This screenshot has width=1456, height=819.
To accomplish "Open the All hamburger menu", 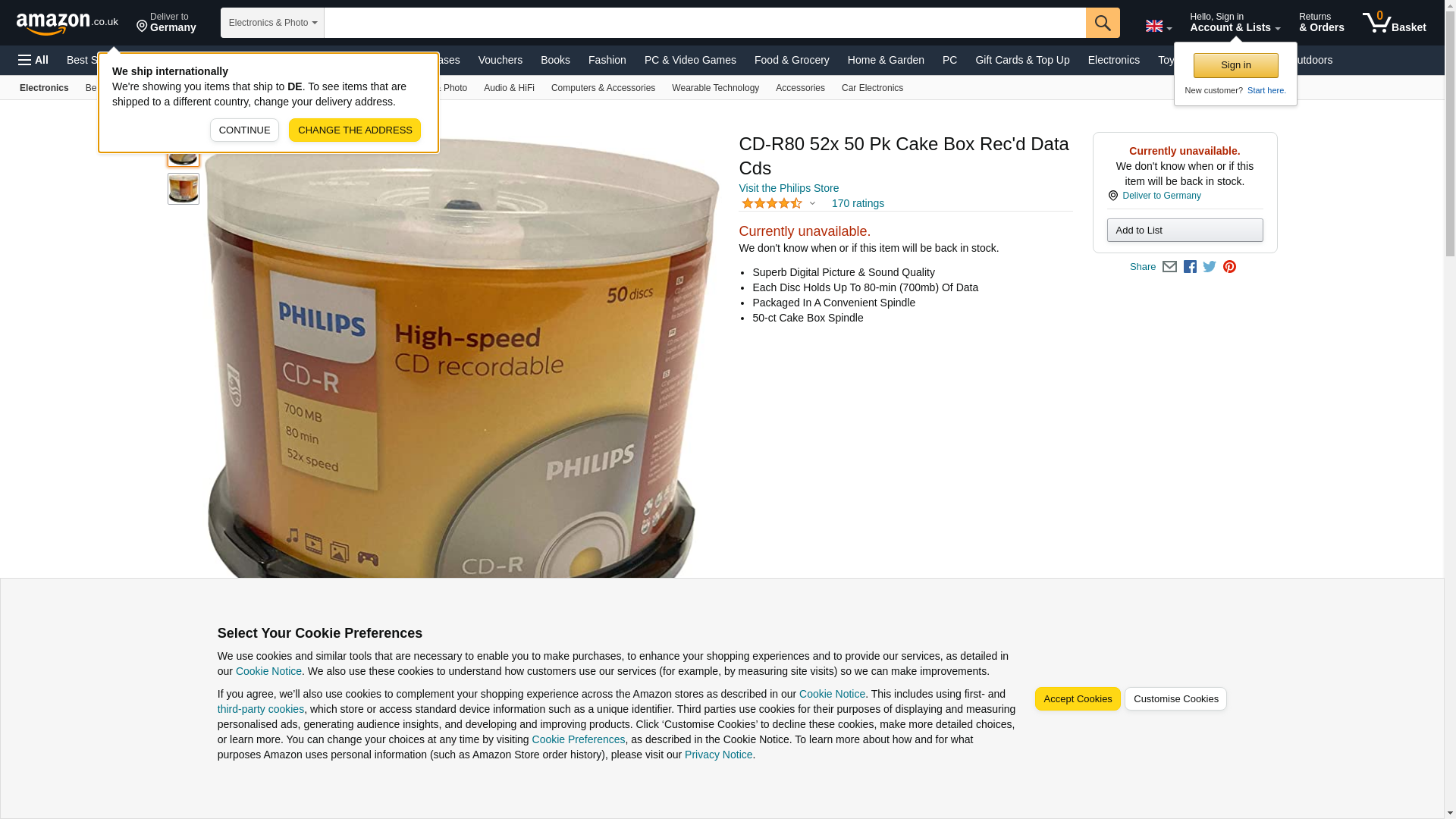I will pyautogui.click(x=33, y=60).
